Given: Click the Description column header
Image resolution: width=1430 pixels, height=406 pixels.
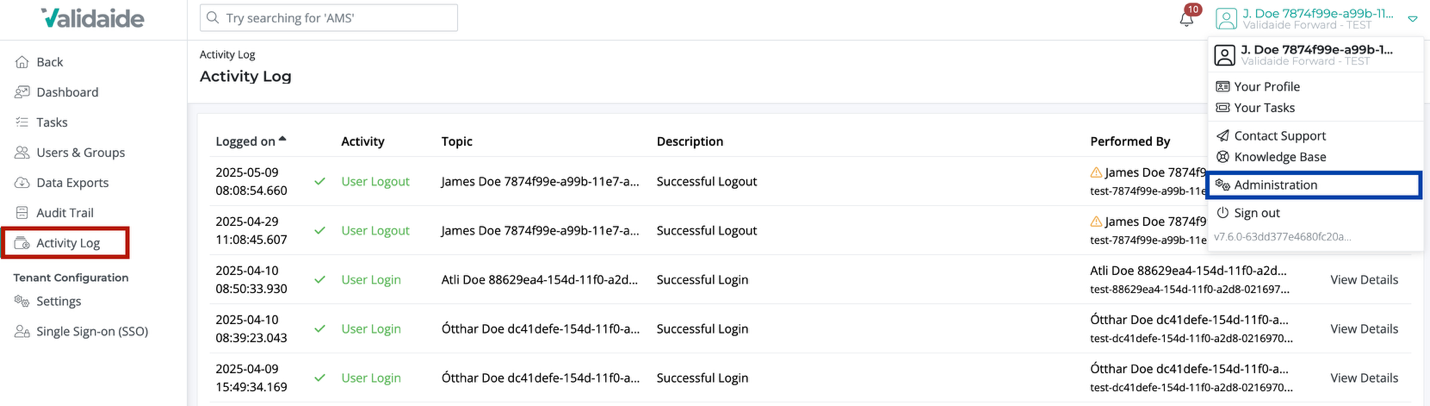Looking at the screenshot, I should pyautogui.click(x=690, y=141).
